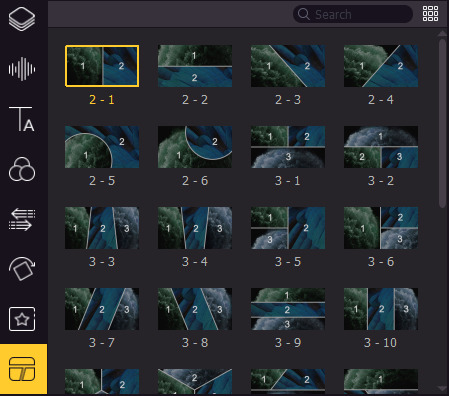Click the scrollbar down arrow
This screenshot has height=396, width=449.
442,389
